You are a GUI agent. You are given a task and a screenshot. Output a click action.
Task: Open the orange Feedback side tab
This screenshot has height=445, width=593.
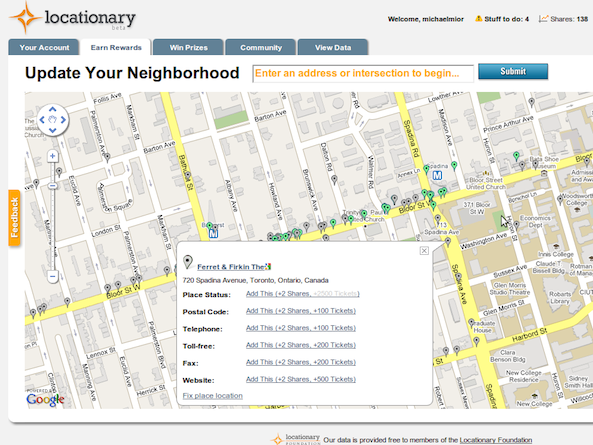tap(14, 218)
